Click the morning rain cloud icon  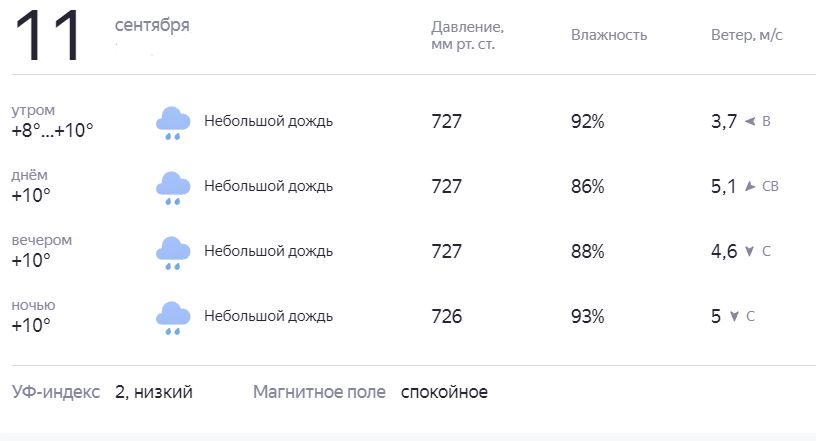(x=173, y=123)
